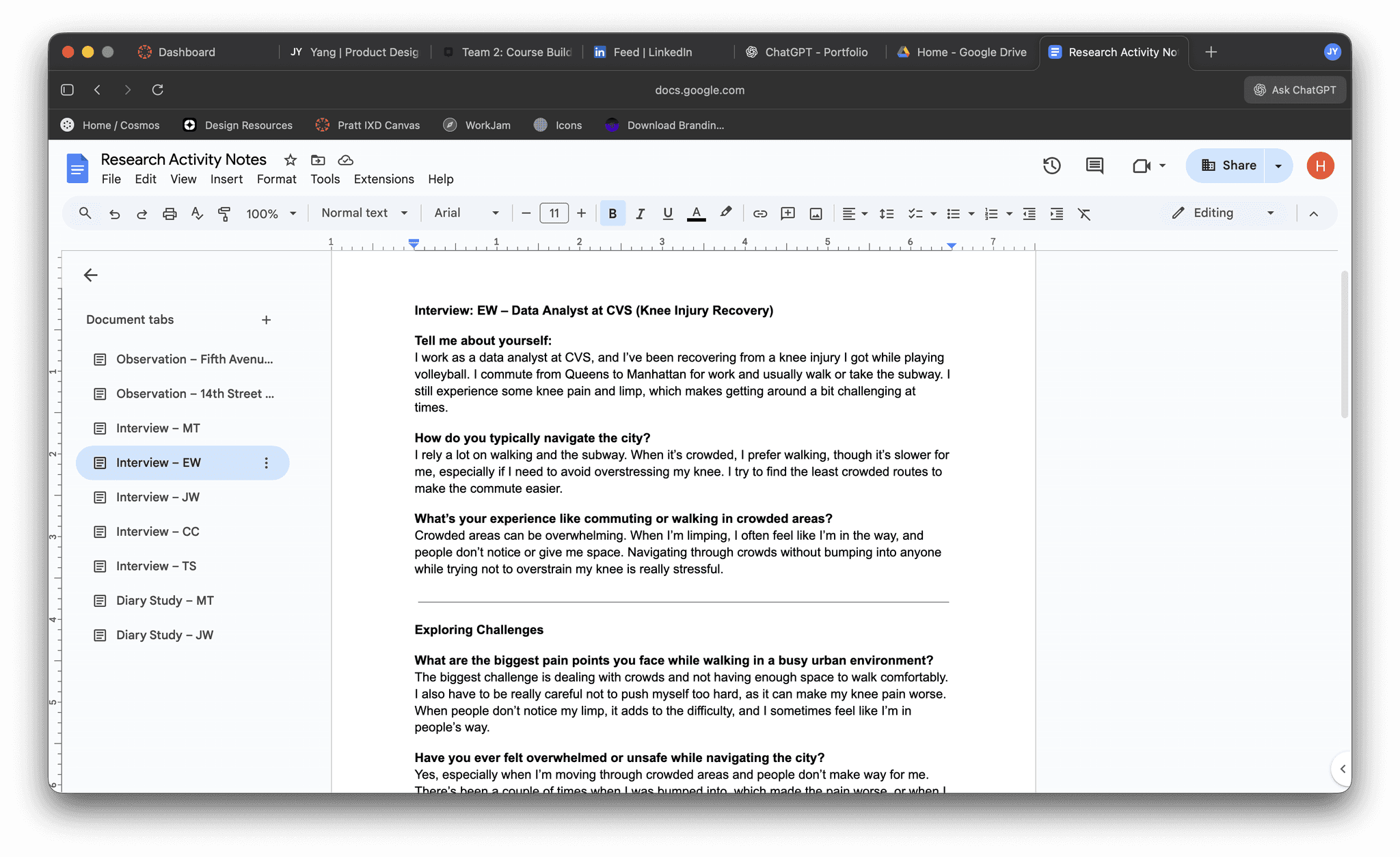Open the text color picker
The image size is (1400, 857).
(x=696, y=213)
